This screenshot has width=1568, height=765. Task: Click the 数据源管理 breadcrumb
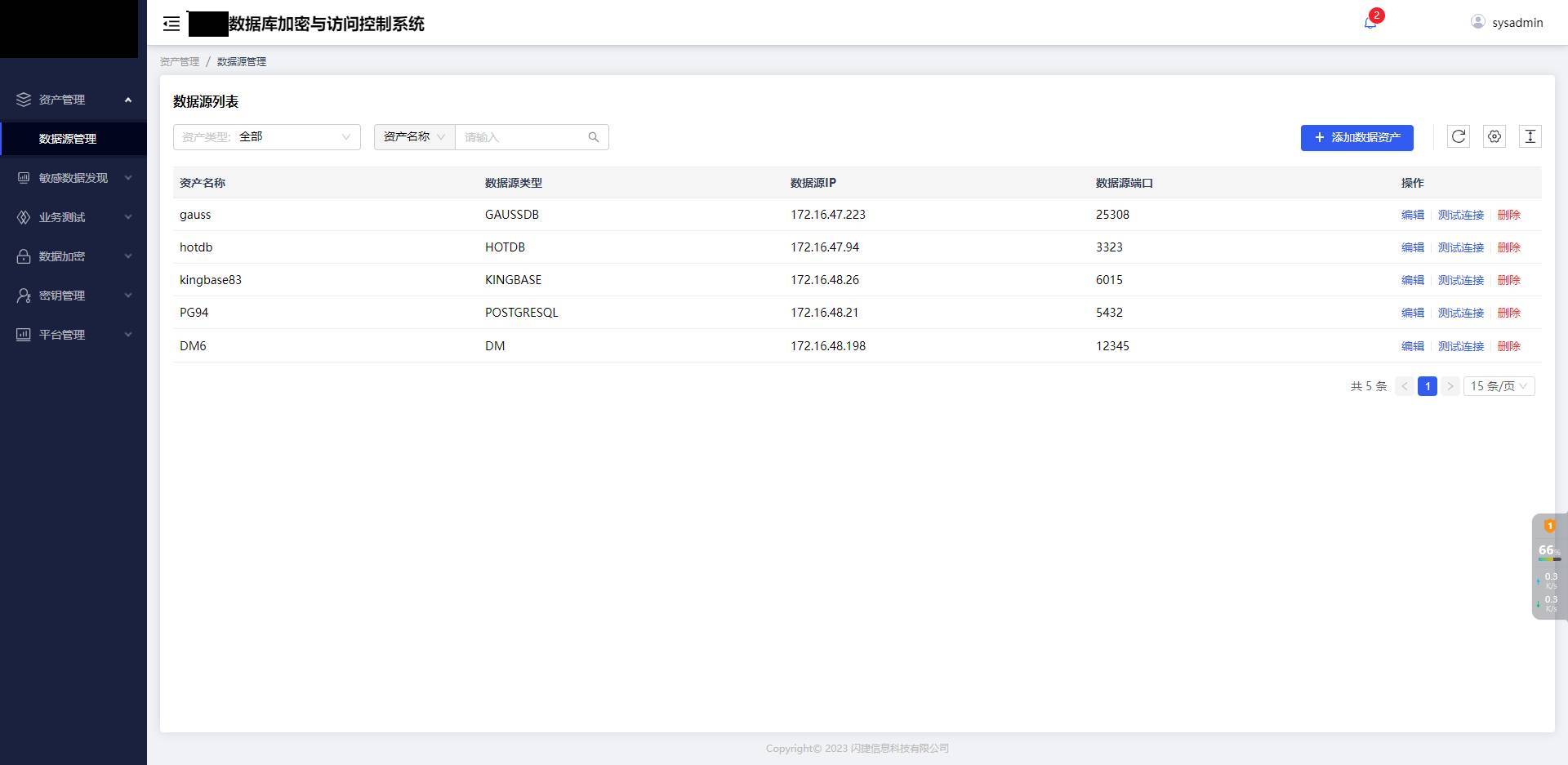click(242, 61)
